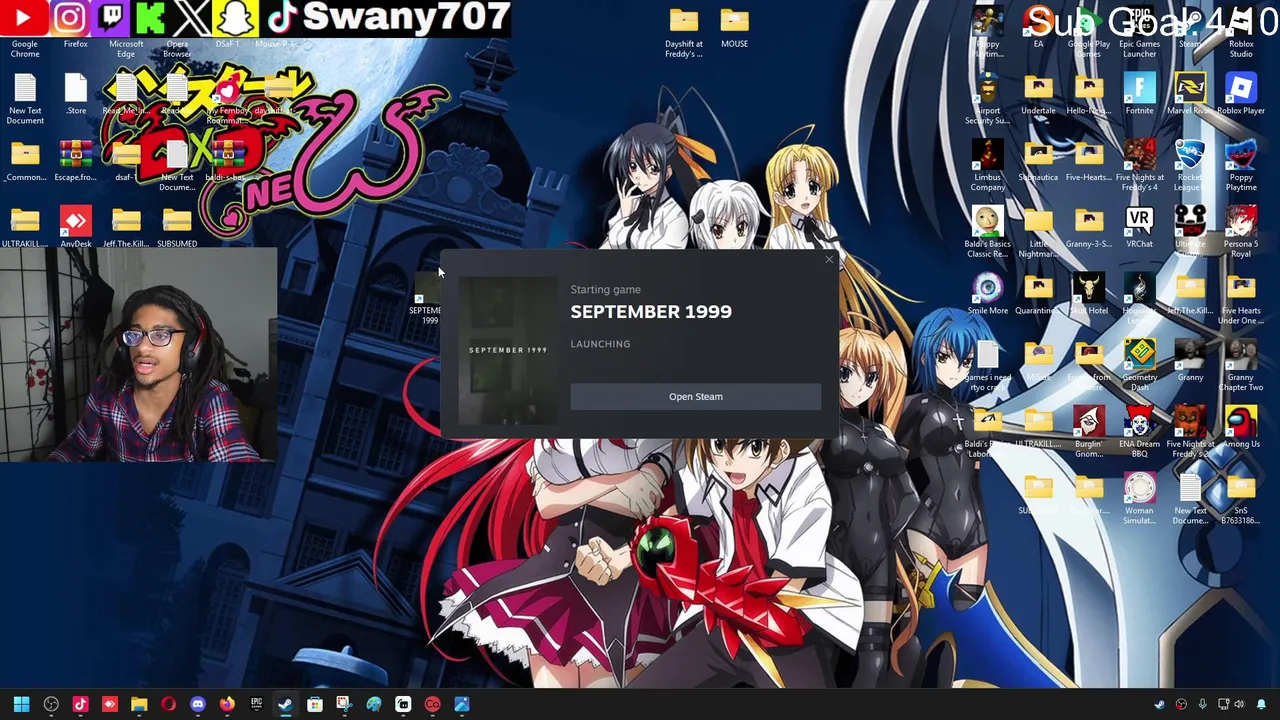Select Limbus Company desktop icon
The width and height of the screenshot is (1280, 720).
[x=987, y=165]
